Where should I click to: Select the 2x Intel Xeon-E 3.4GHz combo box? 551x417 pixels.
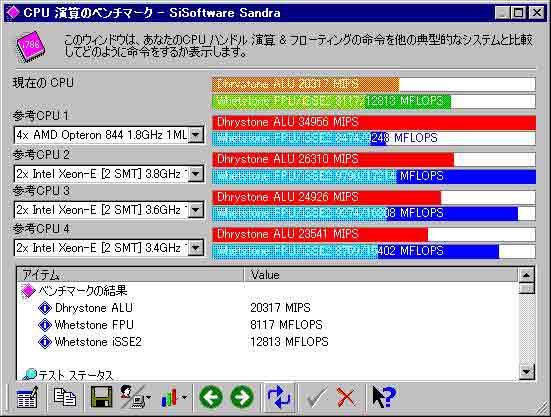point(109,248)
